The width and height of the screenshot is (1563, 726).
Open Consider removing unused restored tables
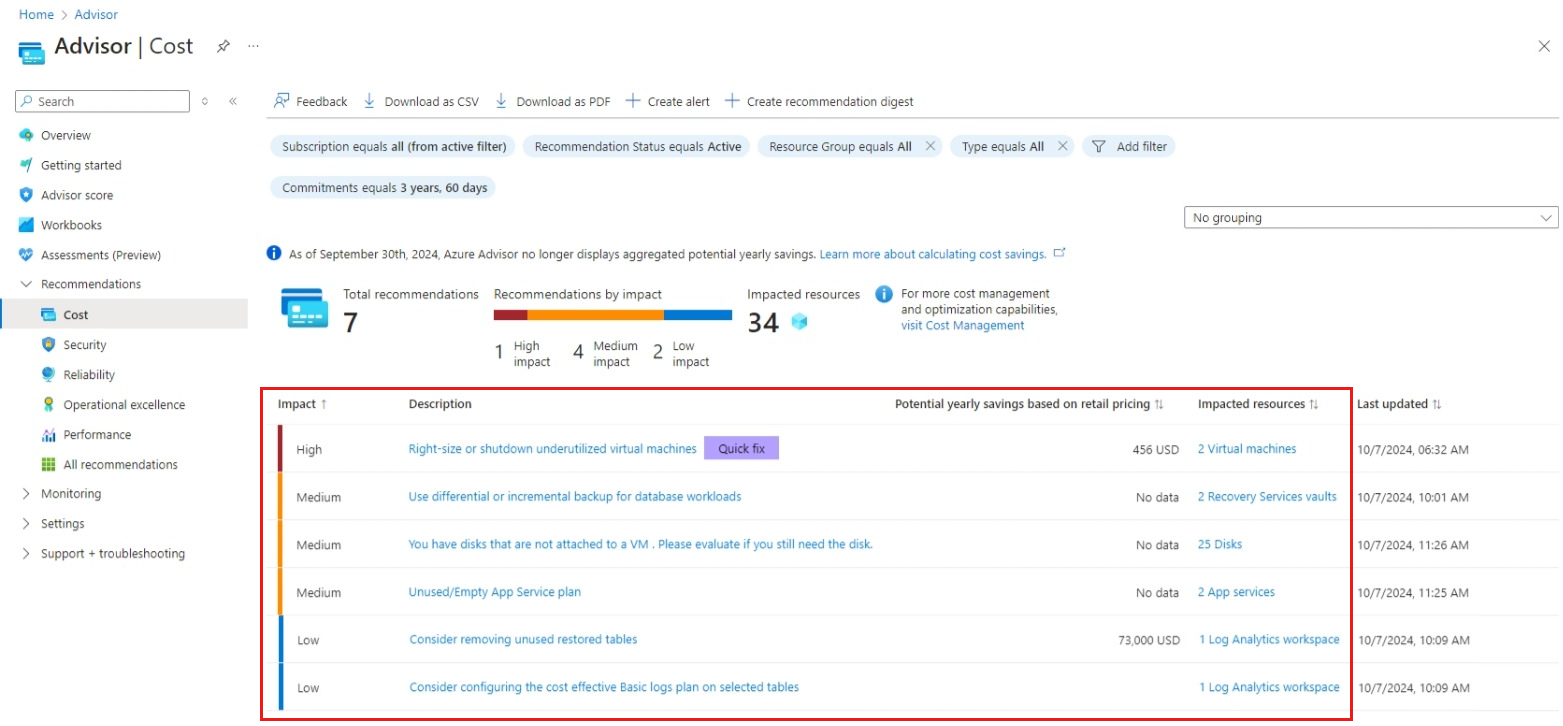[523, 639]
